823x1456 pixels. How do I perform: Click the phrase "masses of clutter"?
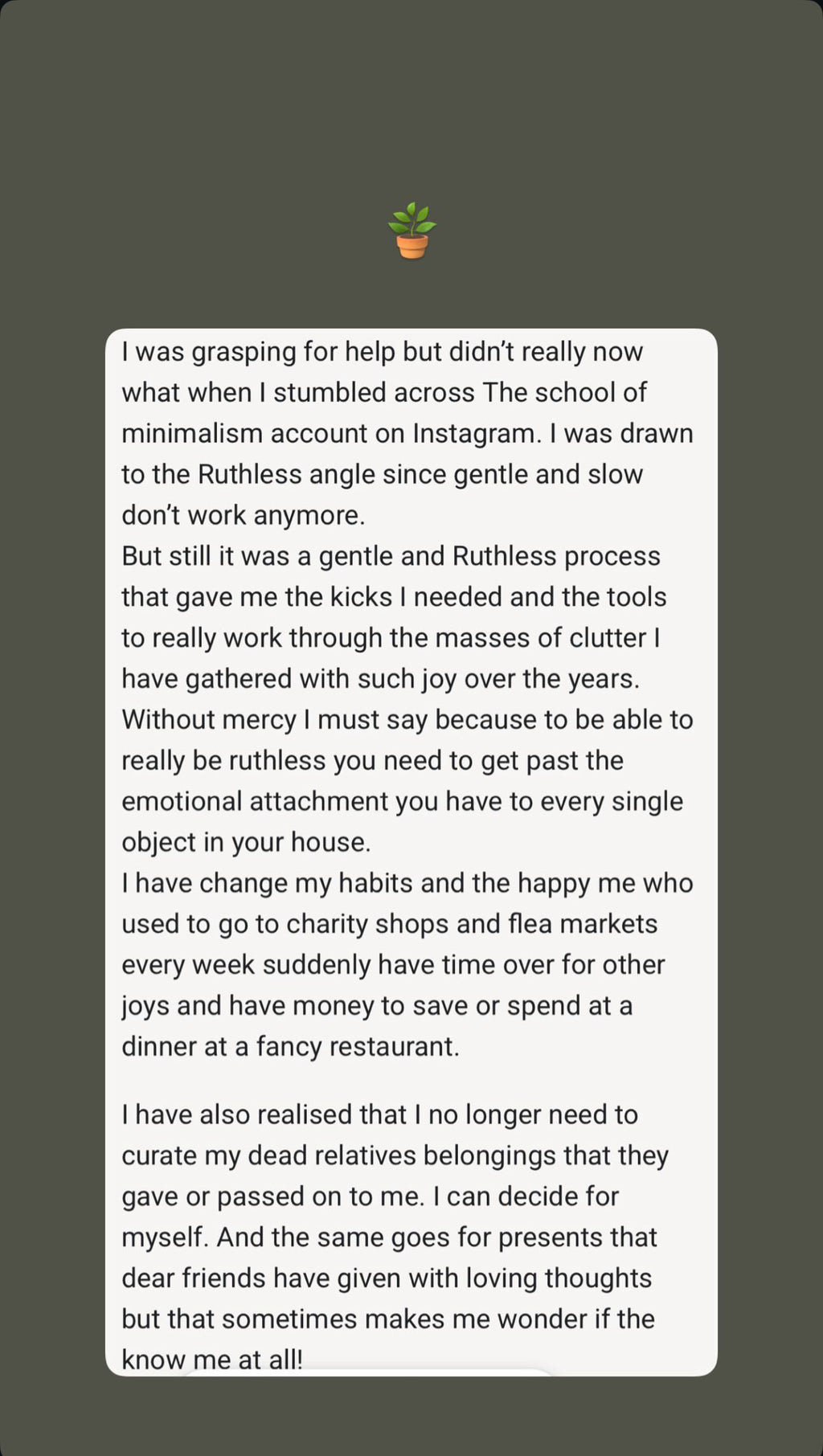pos(541,638)
